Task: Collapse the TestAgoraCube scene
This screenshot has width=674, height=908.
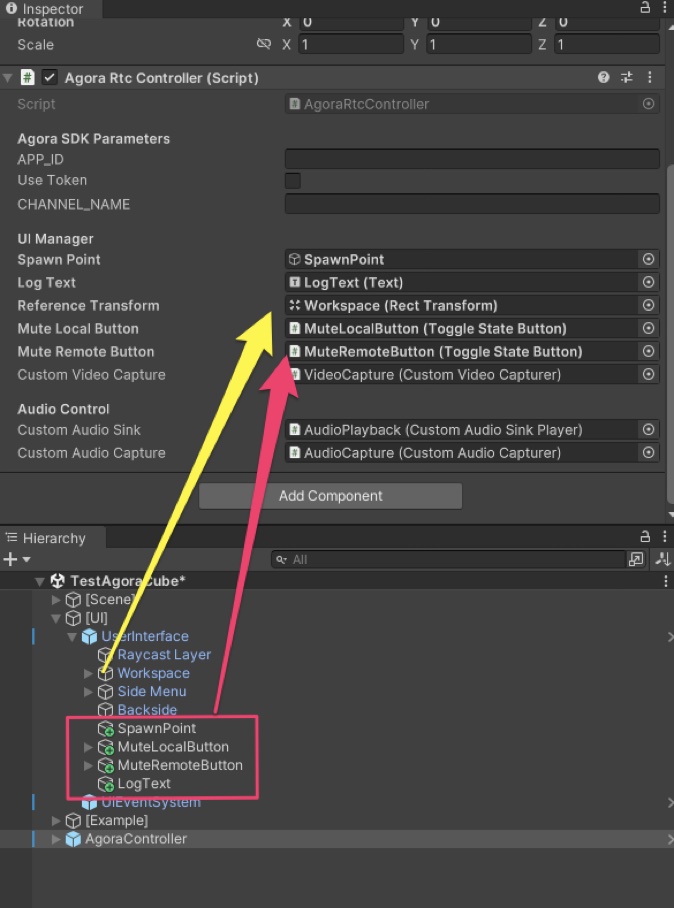Action: [39, 581]
